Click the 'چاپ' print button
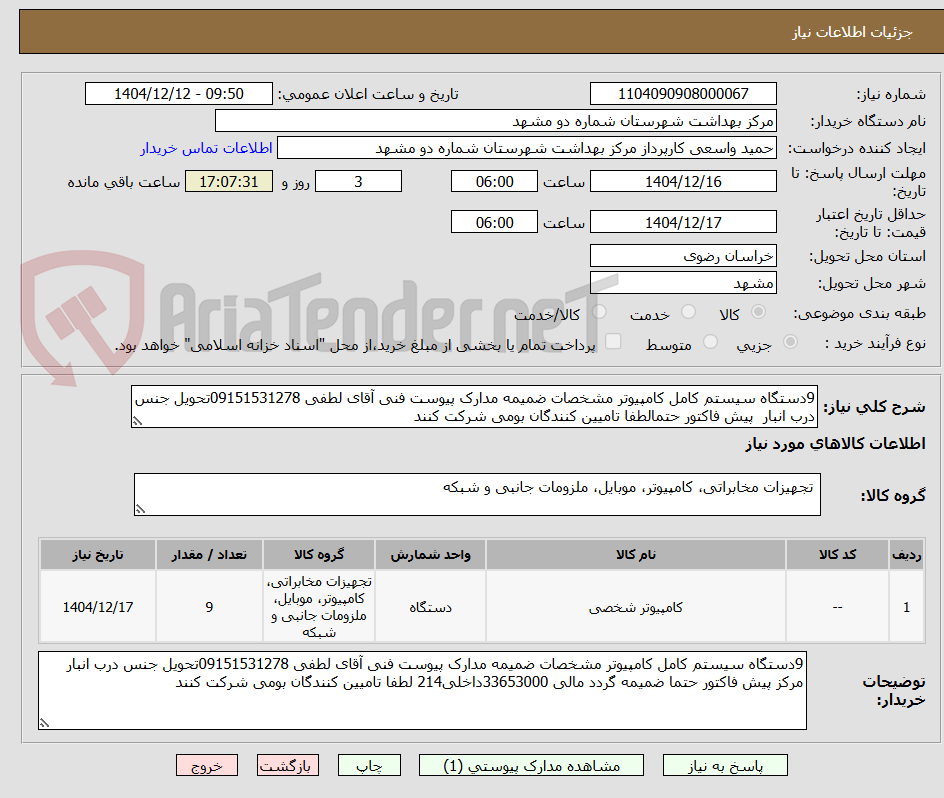The image size is (944, 798). 369,765
